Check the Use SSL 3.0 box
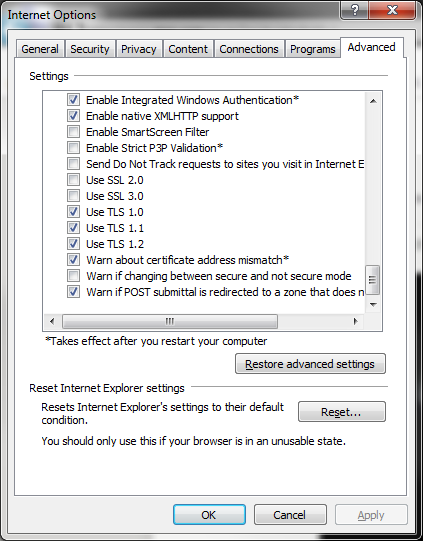The height and width of the screenshot is (541, 423). click(73, 196)
